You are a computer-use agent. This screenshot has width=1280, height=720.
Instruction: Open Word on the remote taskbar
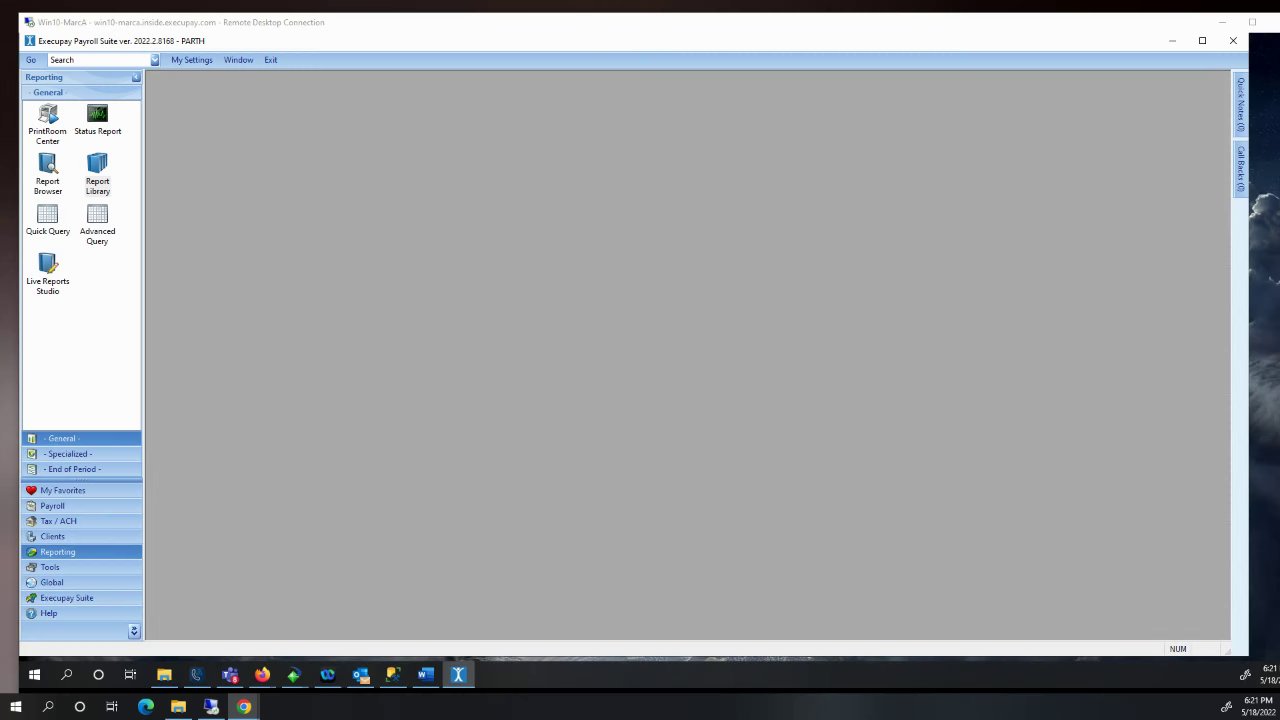[425, 675]
